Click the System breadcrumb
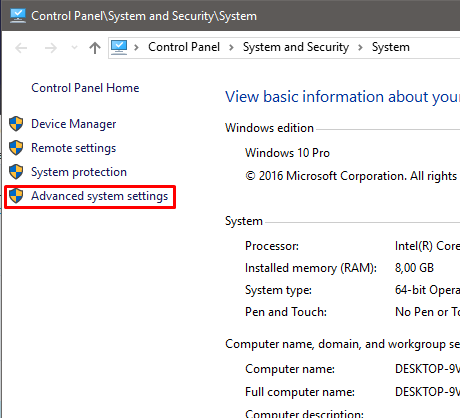This screenshot has width=460, height=418. [391, 47]
